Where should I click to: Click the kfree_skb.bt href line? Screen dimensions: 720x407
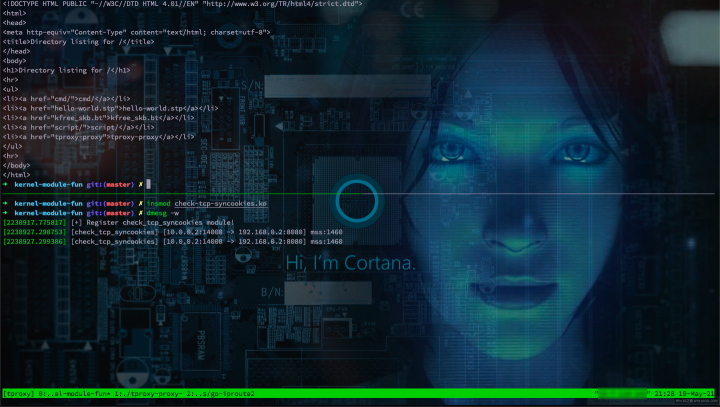coord(99,118)
